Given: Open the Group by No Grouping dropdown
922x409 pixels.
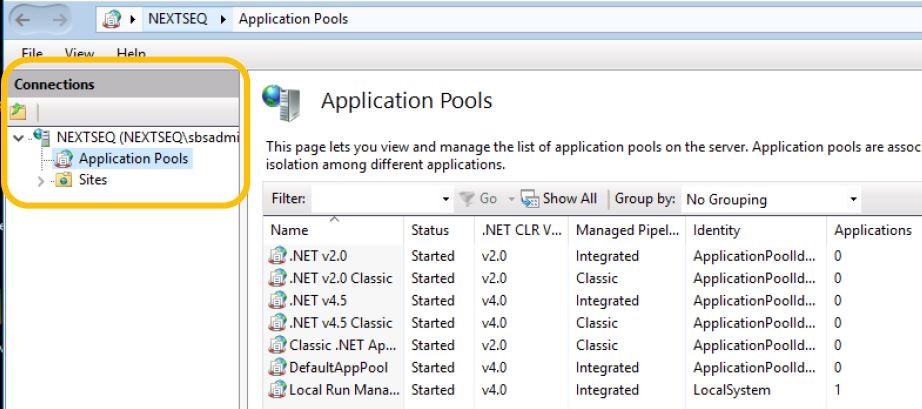Looking at the screenshot, I should (x=853, y=199).
